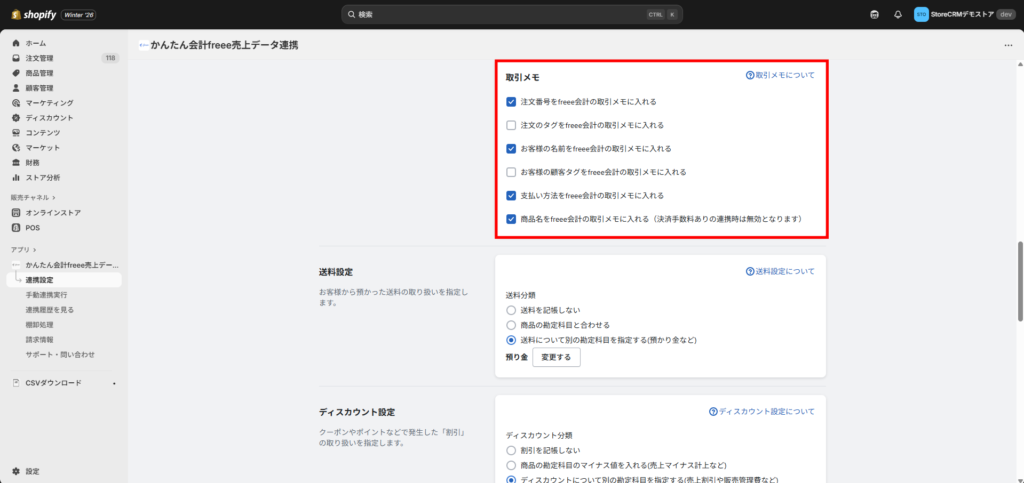The height and width of the screenshot is (483, 1024).
Task: Click the POS bag icon
Action: click(x=16, y=228)
